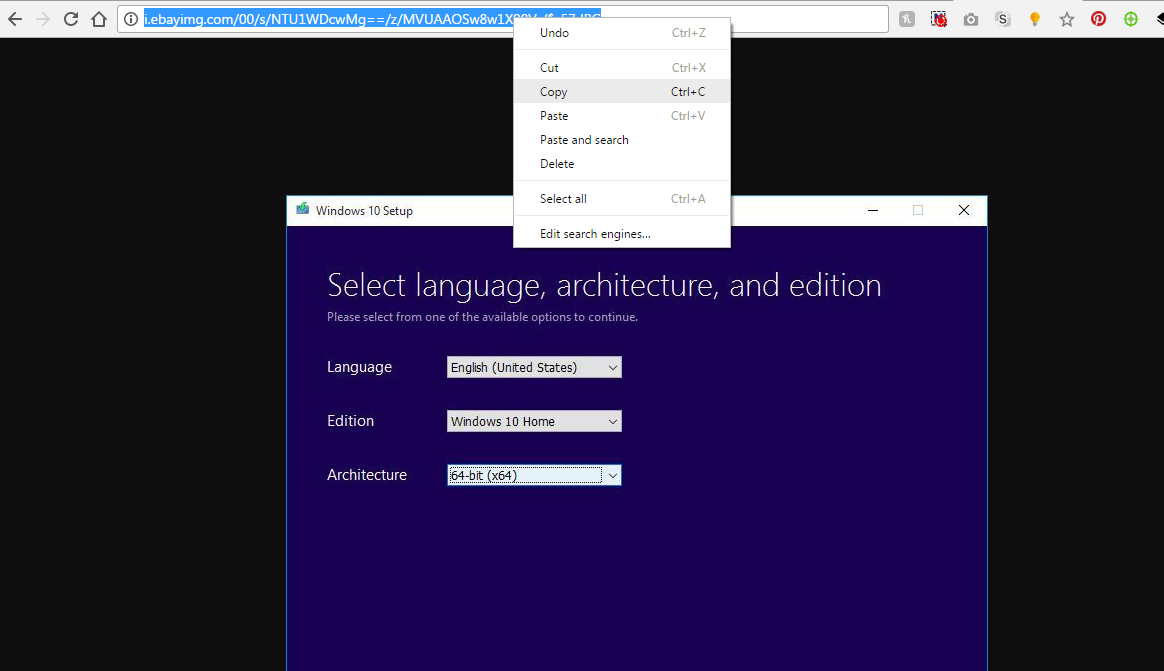Viewport: 1164px width, 671px height.
Task: Select Cut in the context menu
Action: coord(622,68)
